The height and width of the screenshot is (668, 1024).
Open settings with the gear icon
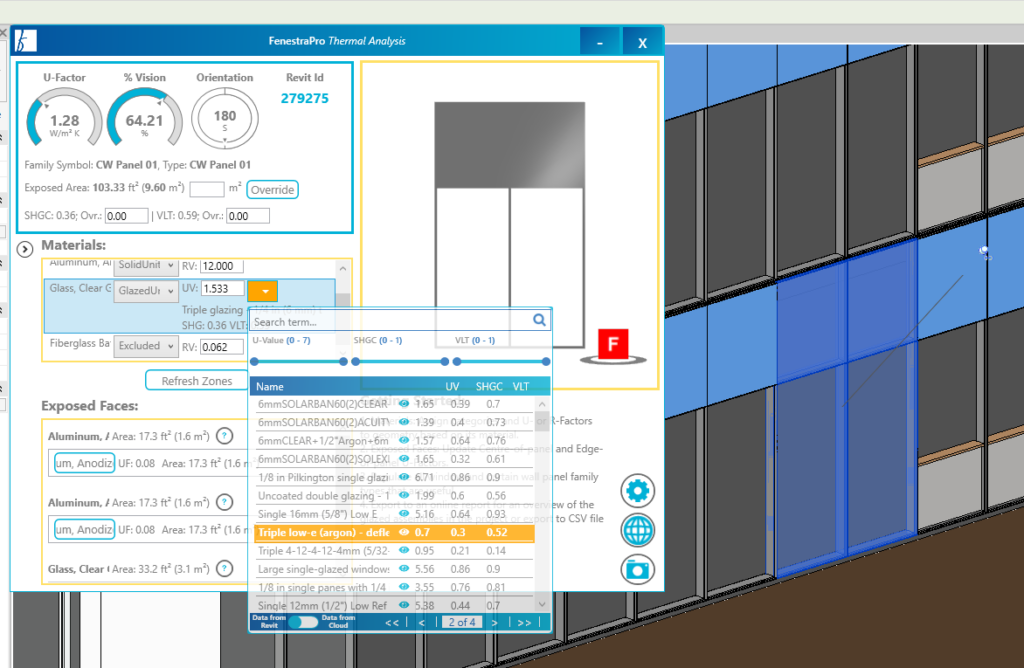coord(637,491)
